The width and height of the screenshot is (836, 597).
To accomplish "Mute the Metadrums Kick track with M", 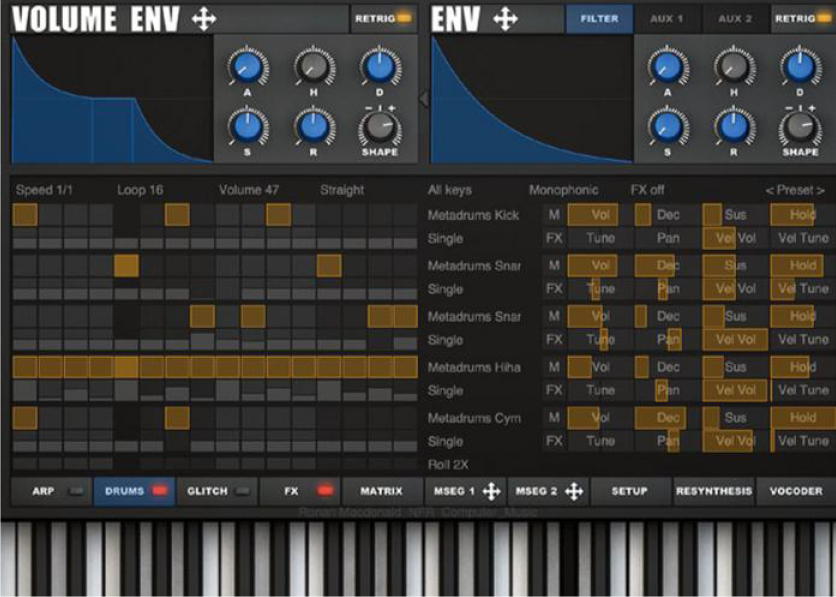I will click(x=554, y=215).
